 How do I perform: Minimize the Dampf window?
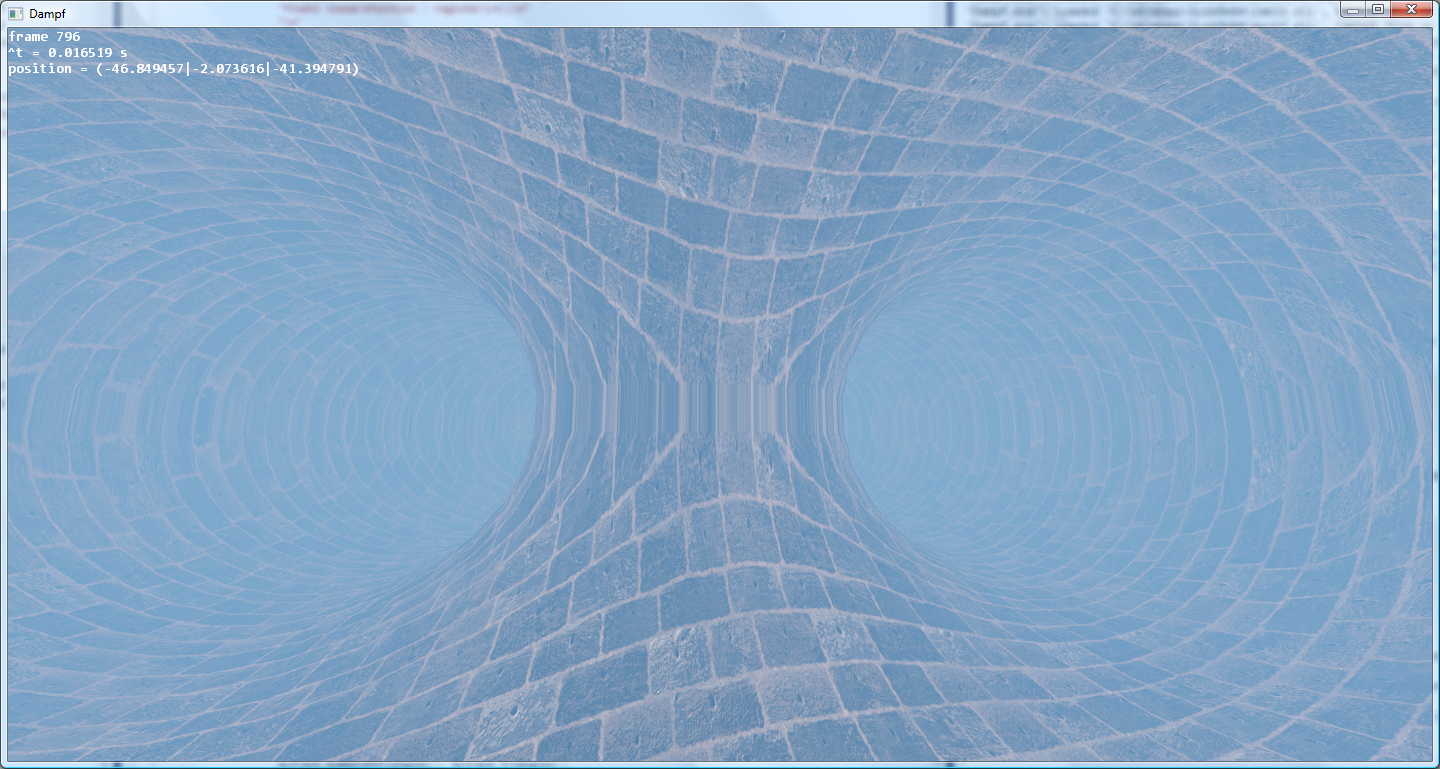1353,10
